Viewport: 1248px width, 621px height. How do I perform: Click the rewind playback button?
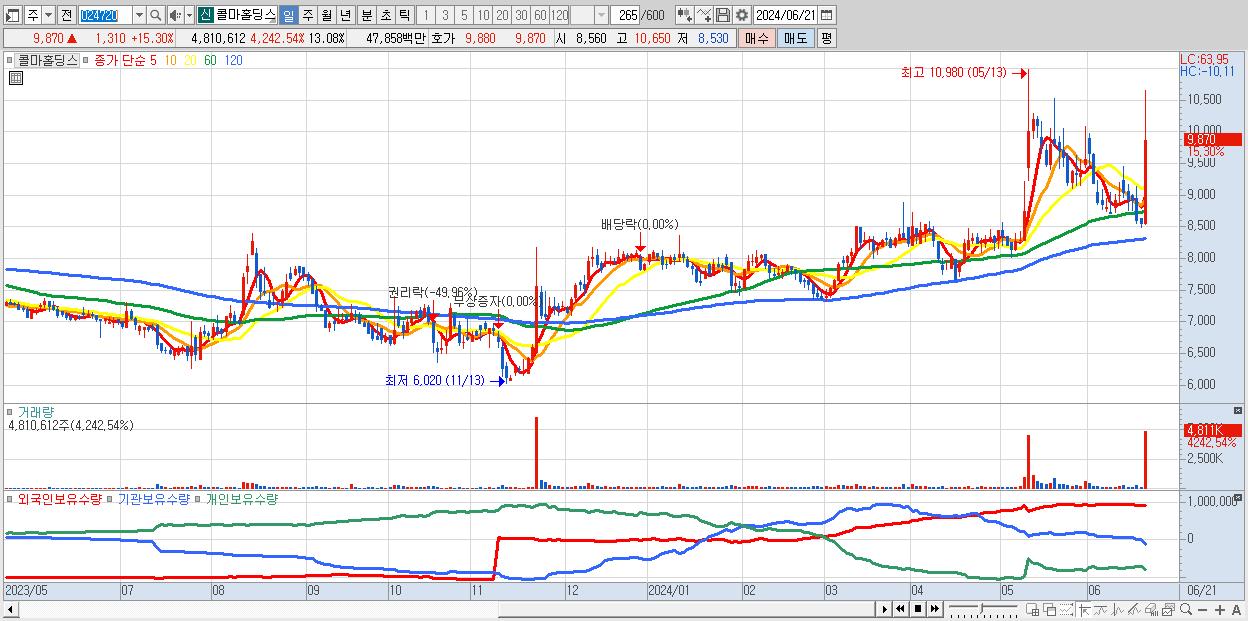[x=900, y=609]
